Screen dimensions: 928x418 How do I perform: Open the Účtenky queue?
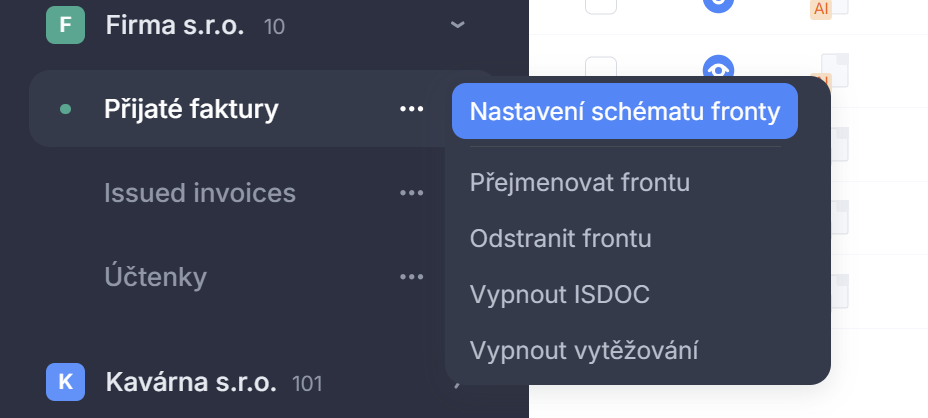[x=155, y=276]
